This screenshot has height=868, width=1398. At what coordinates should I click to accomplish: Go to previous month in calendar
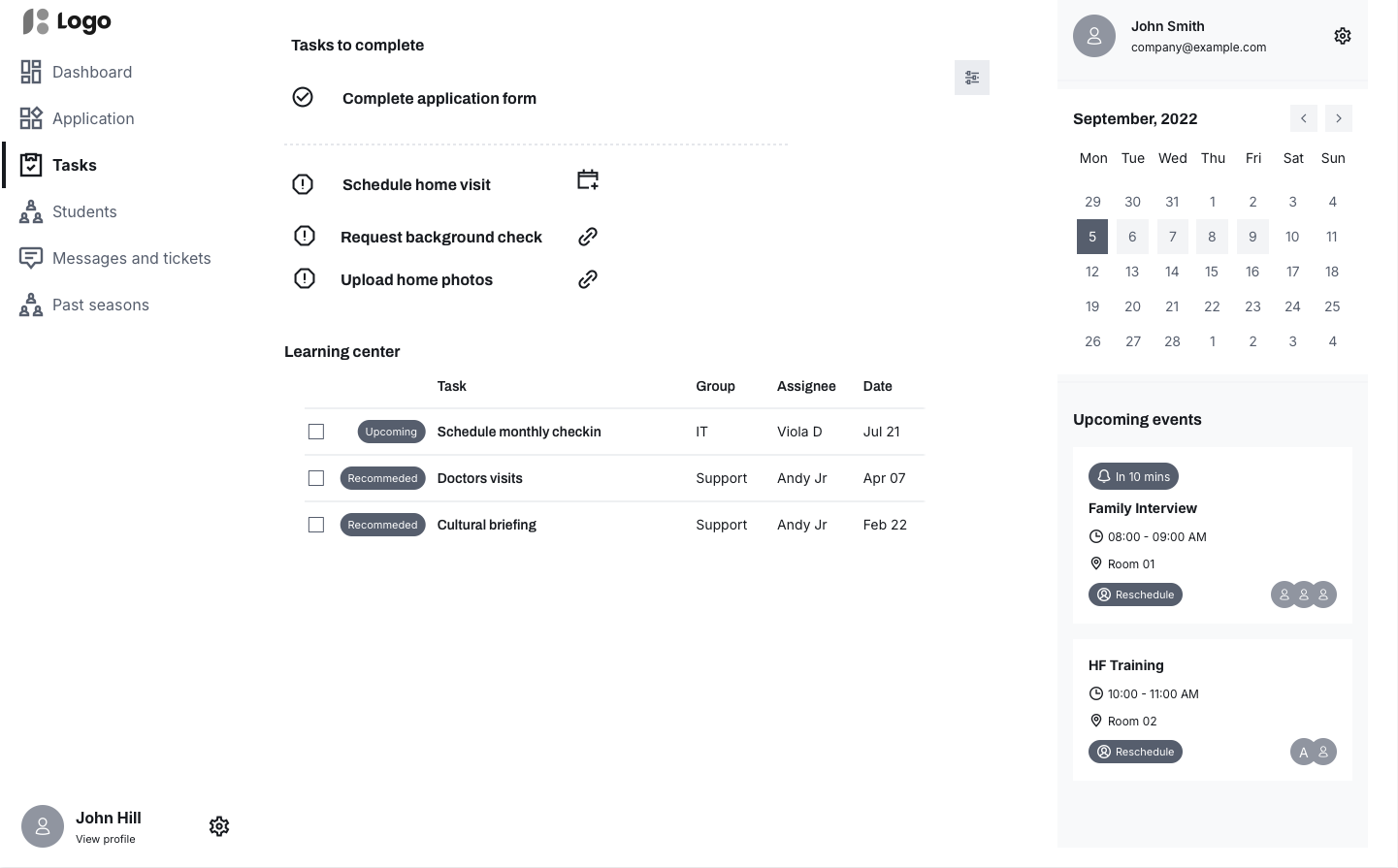pyautogui.click(x=1303, y=118)
